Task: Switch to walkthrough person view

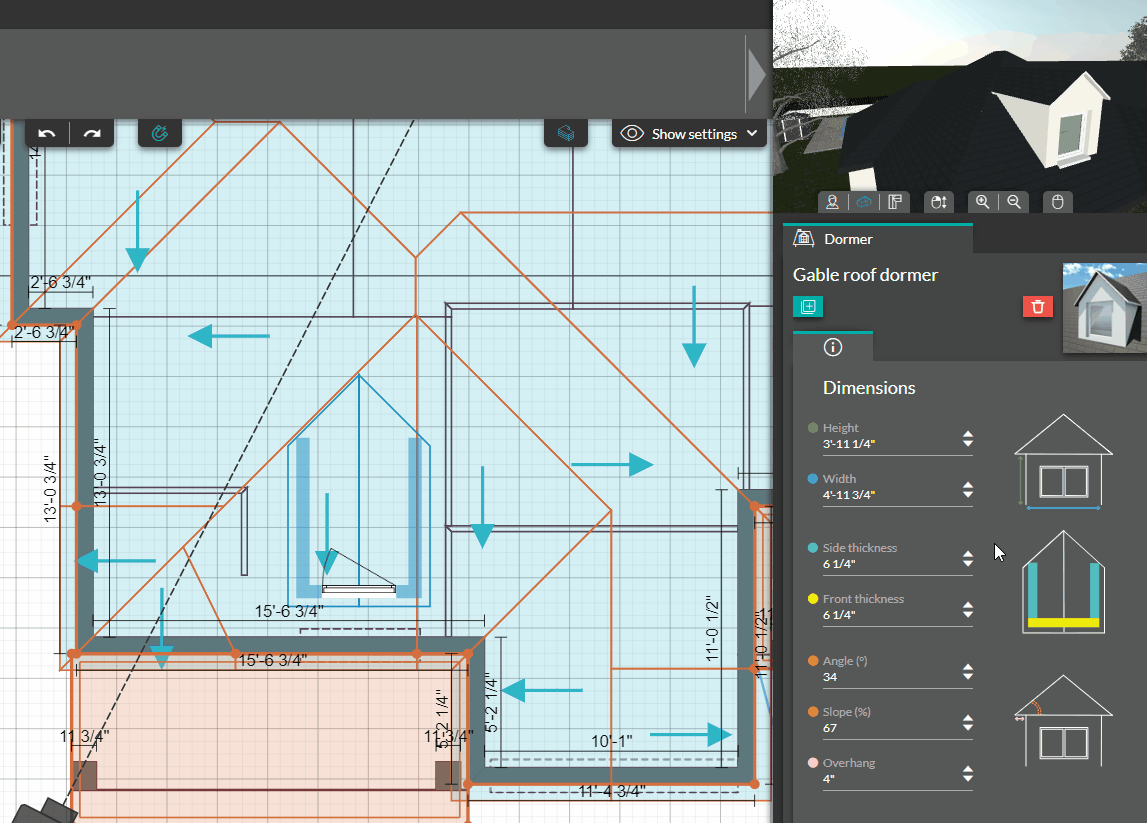Action: pyautogui.click(x=832, y=202)
